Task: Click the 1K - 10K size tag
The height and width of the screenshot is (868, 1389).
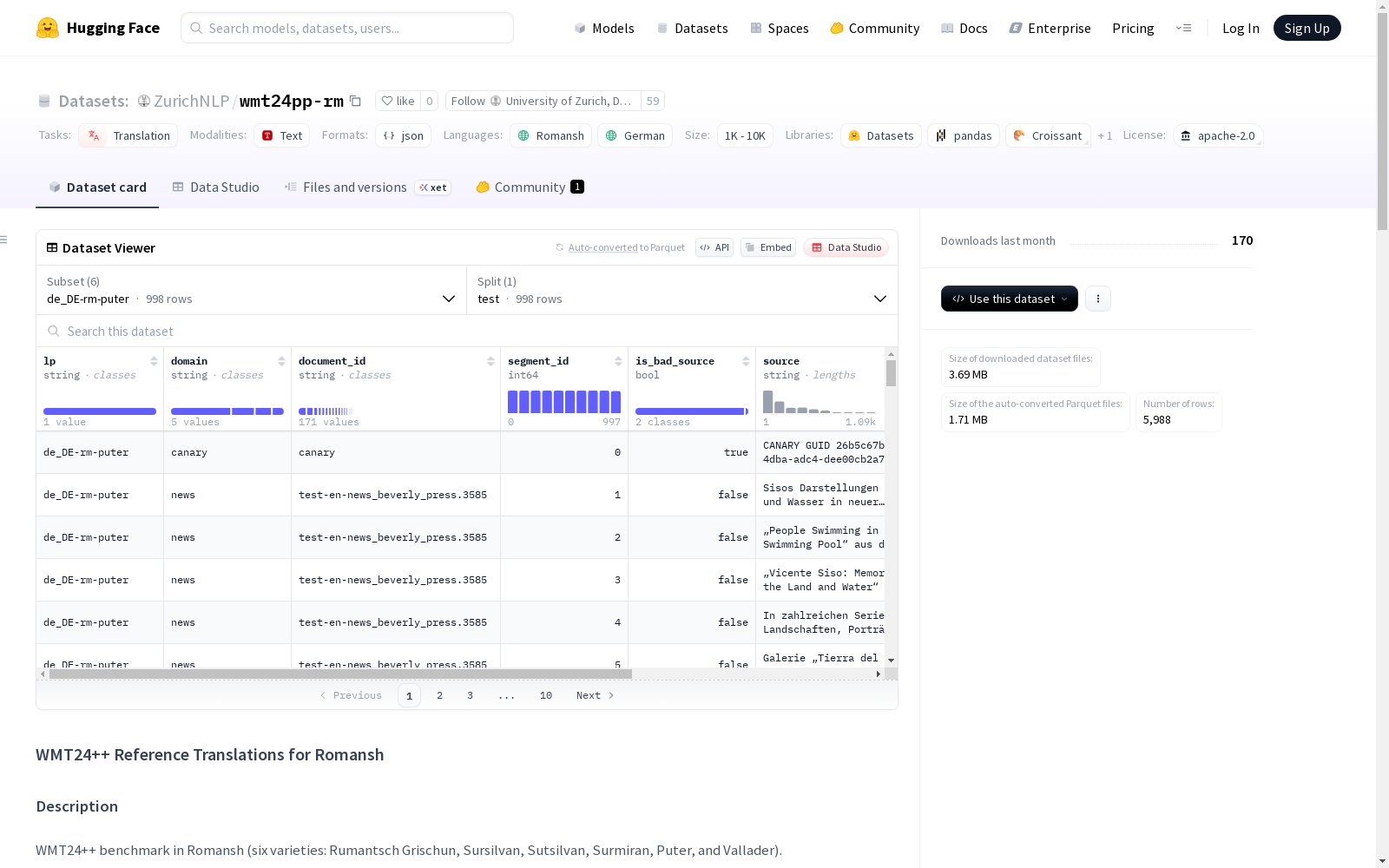Action: click(x=745, y=135)
